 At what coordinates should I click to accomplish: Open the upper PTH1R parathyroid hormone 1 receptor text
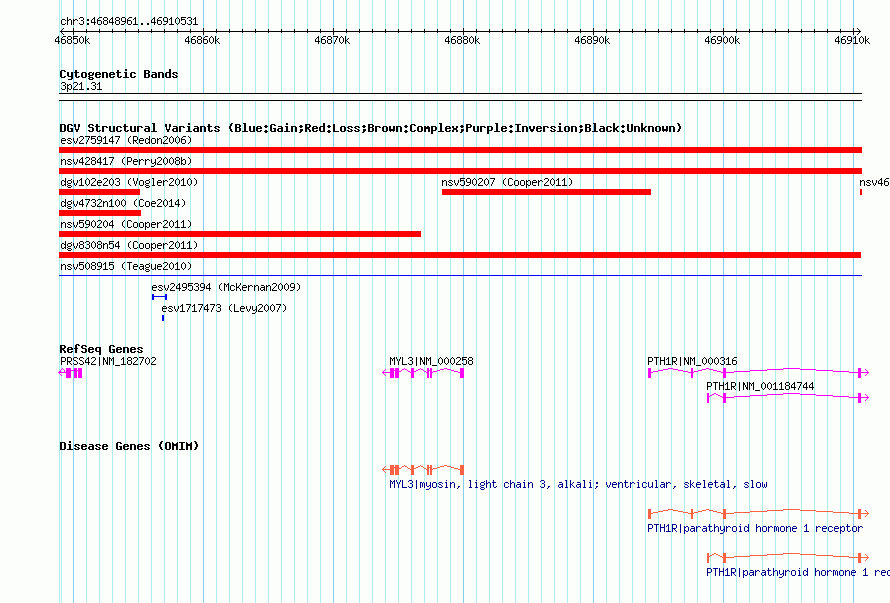point(755,528)
